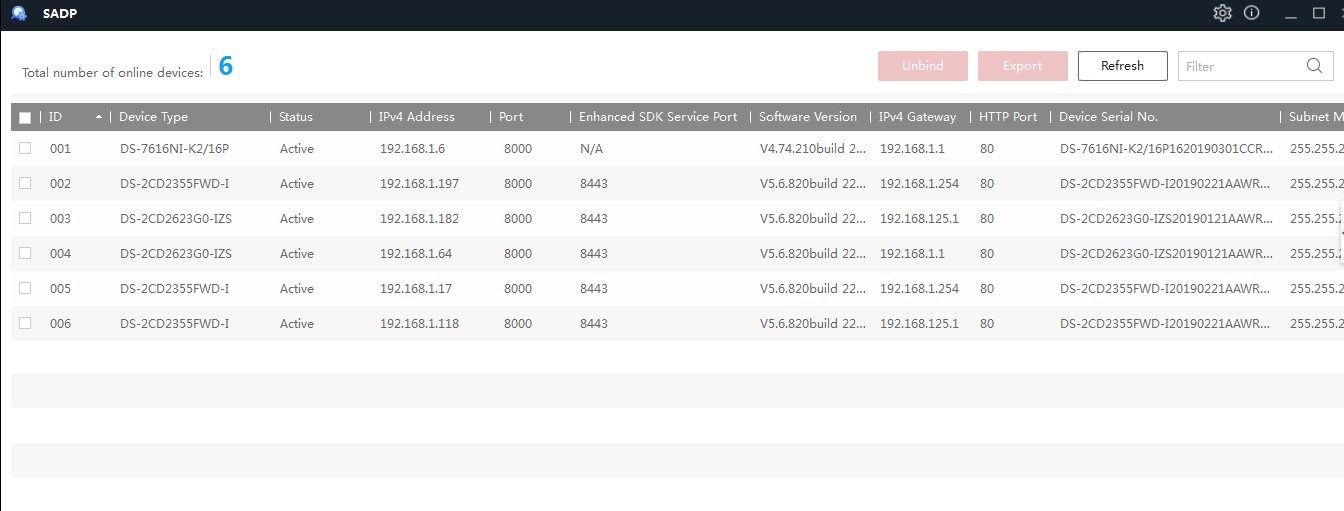The height and width of the screenshot is (511, 1344).
Task: Sort by IPv4 Address column header
Action: [x=416, y=117]
